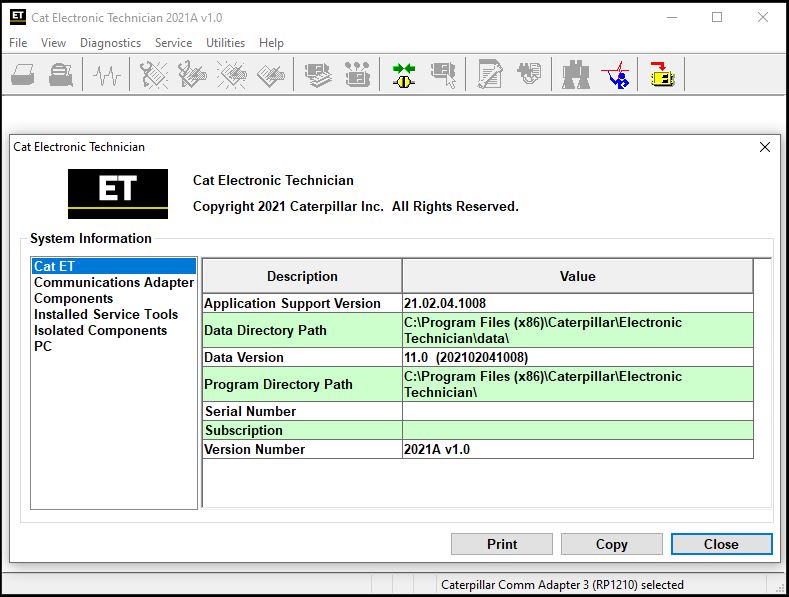Click the Print Preview toolbar icon
Screen dimensions: 789x597
coord(61,75)
